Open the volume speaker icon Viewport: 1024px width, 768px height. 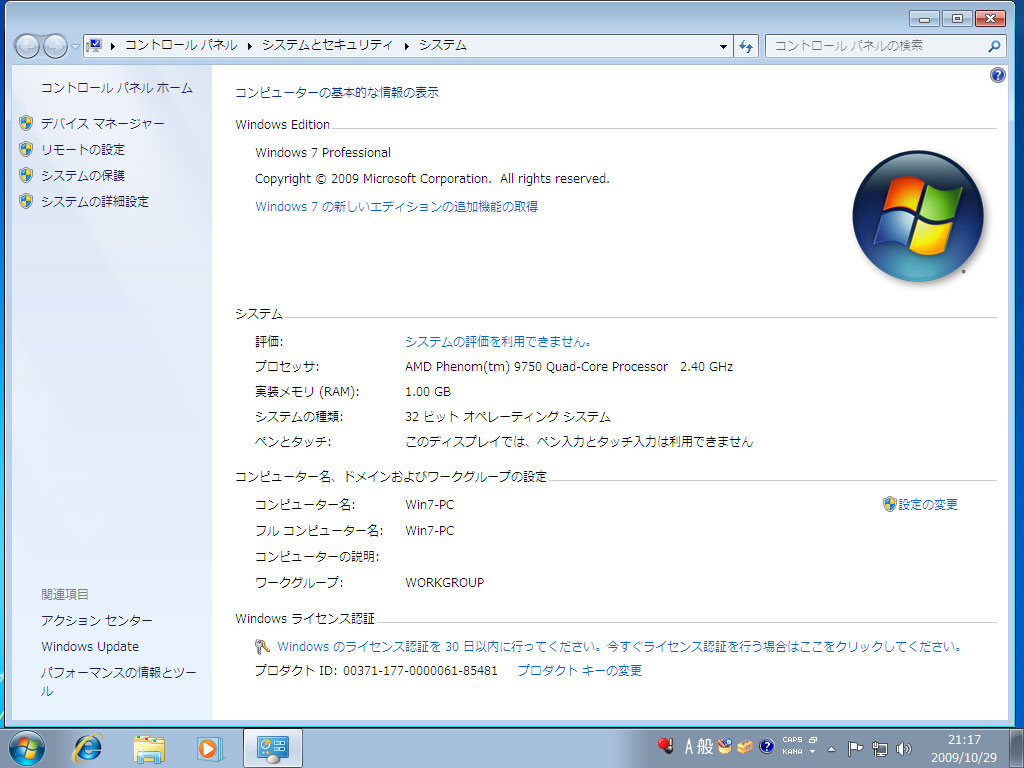pos(904,748)
